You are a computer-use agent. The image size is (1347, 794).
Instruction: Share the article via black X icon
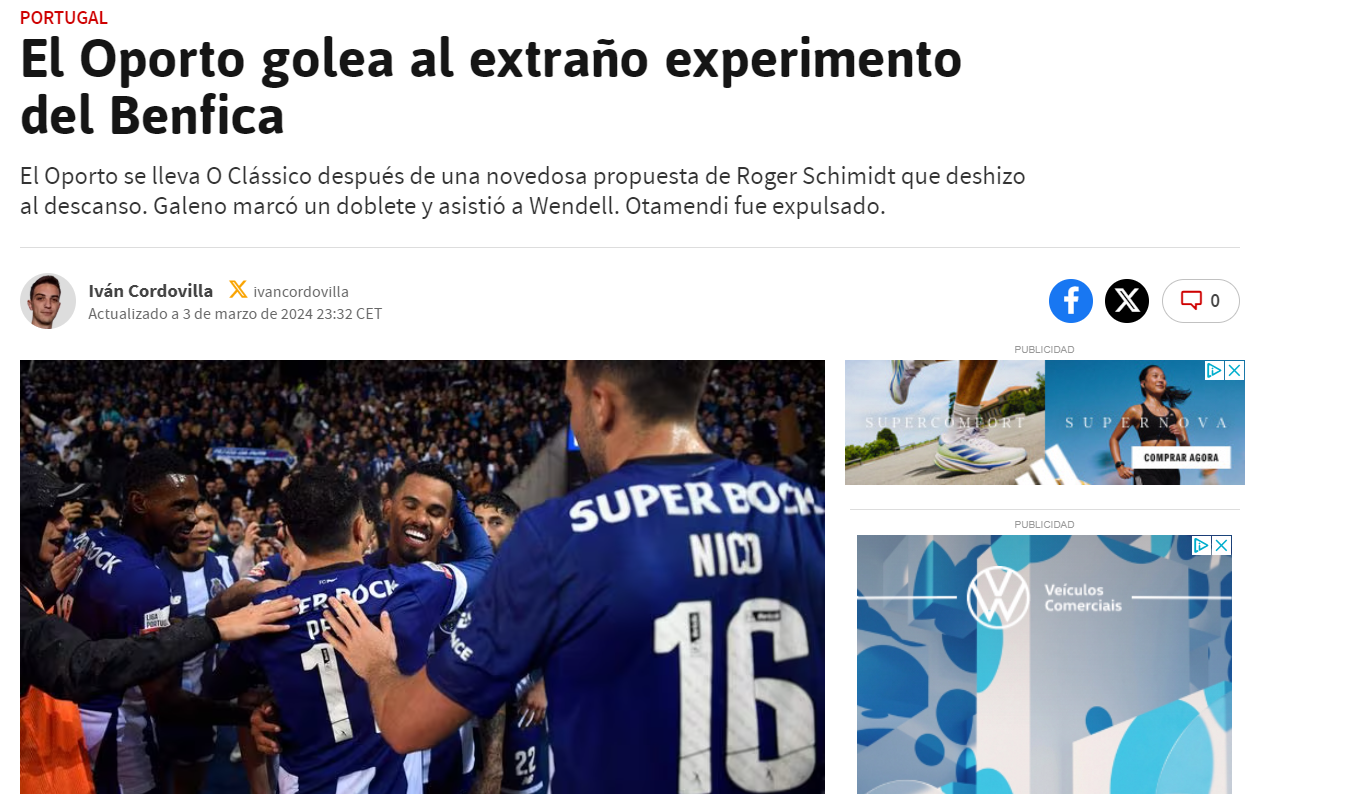tap(1127, 300)
